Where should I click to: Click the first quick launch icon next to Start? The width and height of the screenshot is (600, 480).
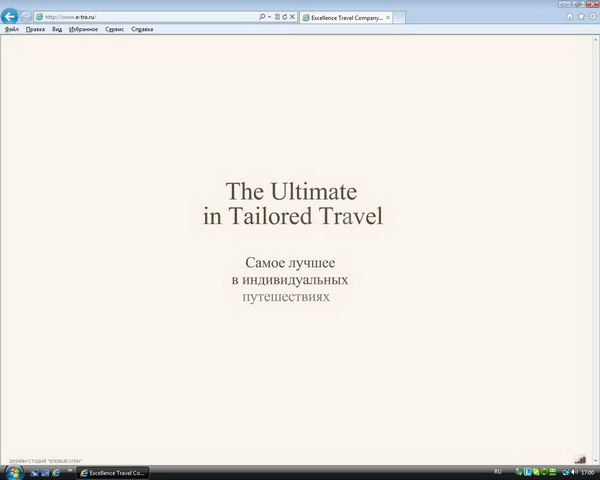34,473
